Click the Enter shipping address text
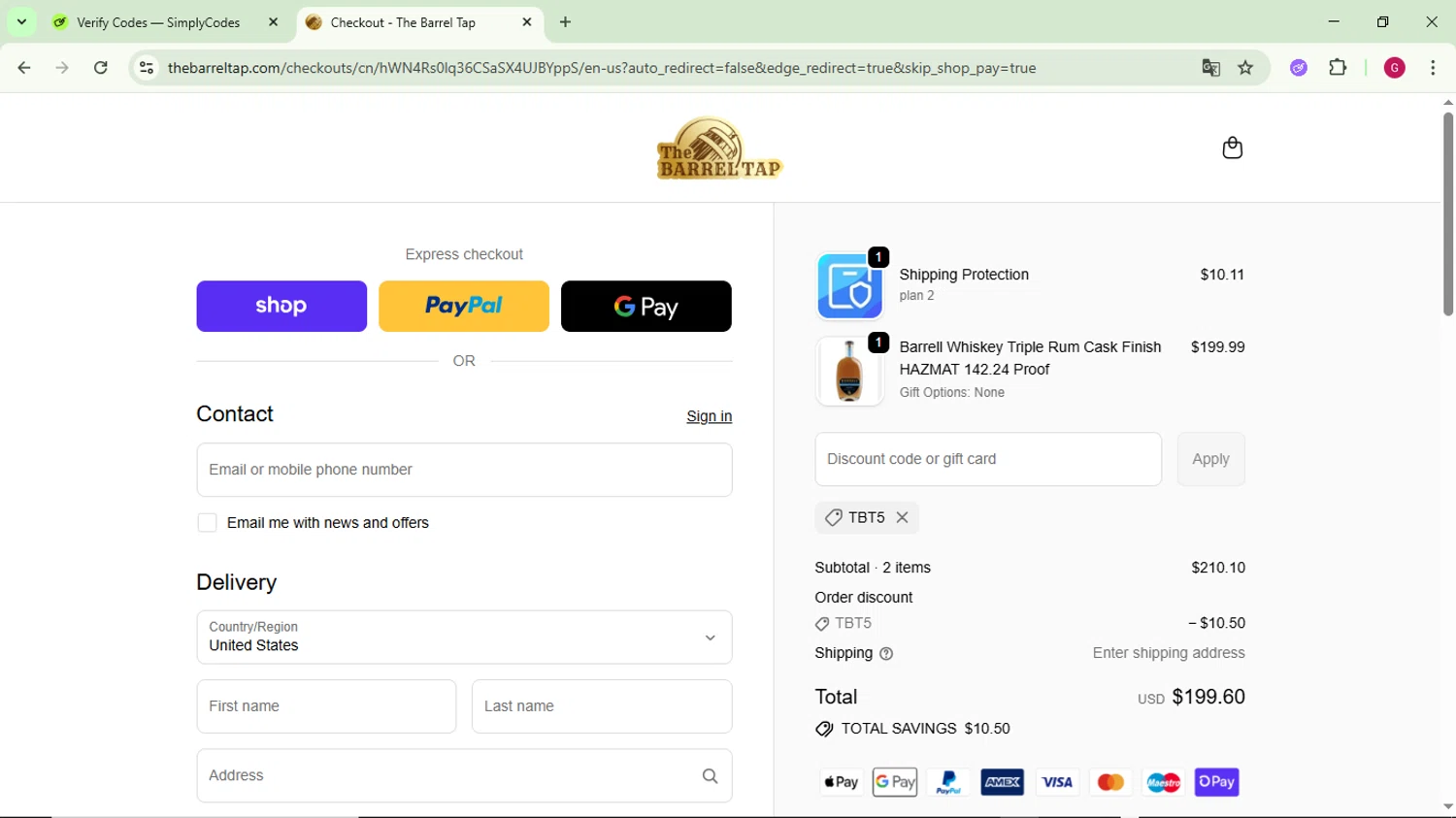Image resolution: width=1456 pixels, height=818 pixels. tap(1169, 653)
